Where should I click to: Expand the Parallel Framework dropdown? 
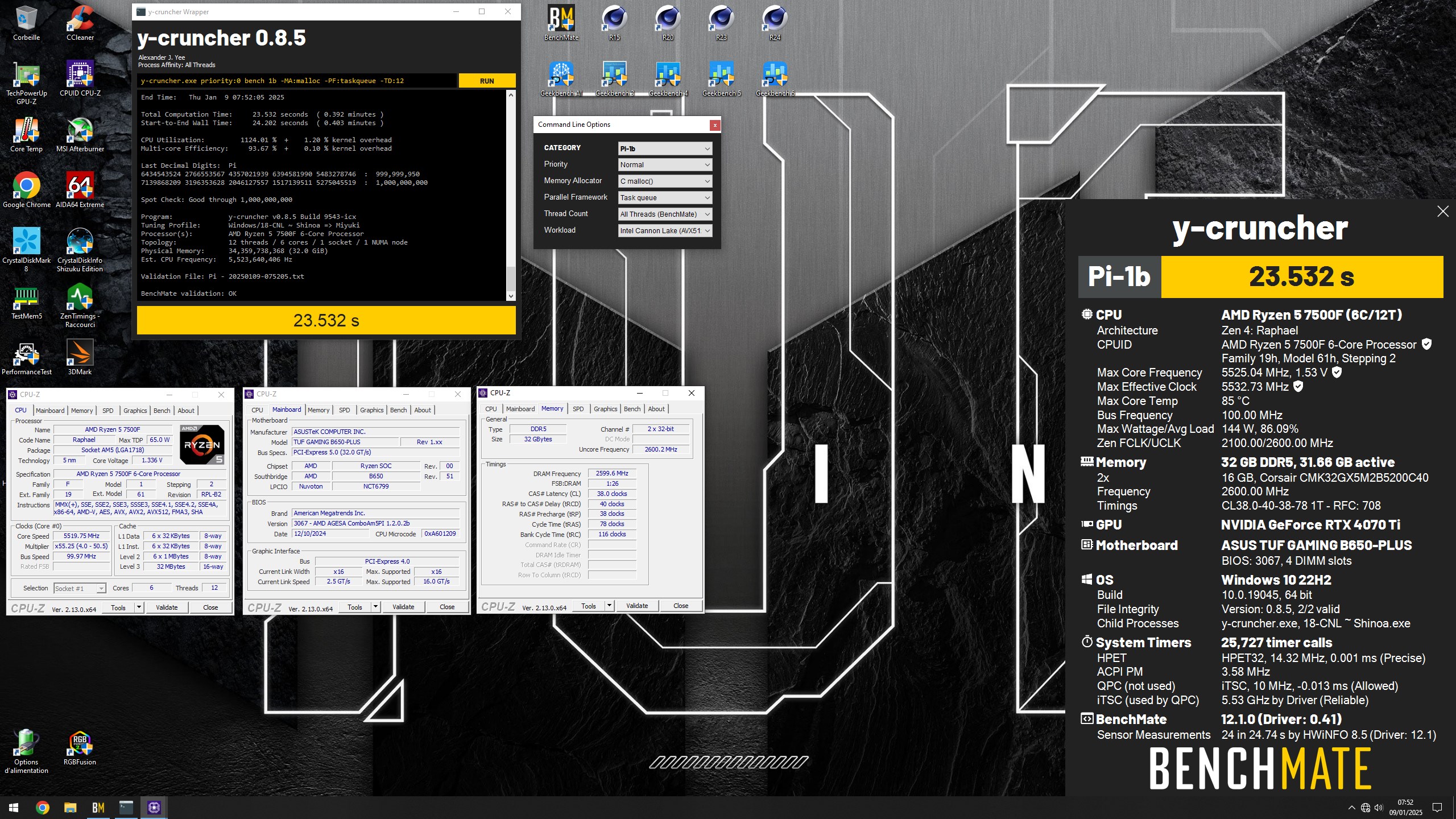point(665,198)
